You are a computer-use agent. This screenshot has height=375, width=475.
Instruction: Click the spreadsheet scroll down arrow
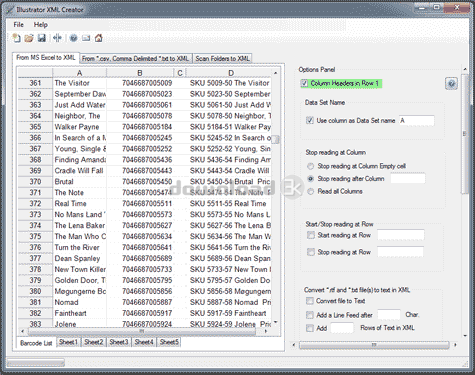pos(275,322)
